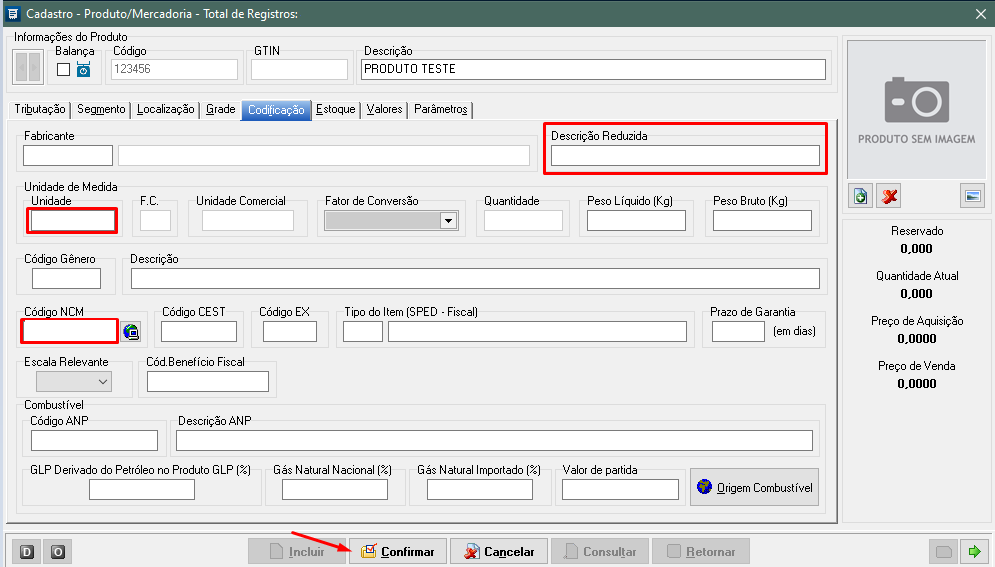Click into the Código NCM field
Viewport: 995px width, 567px height.
click(x=70, y=331)
